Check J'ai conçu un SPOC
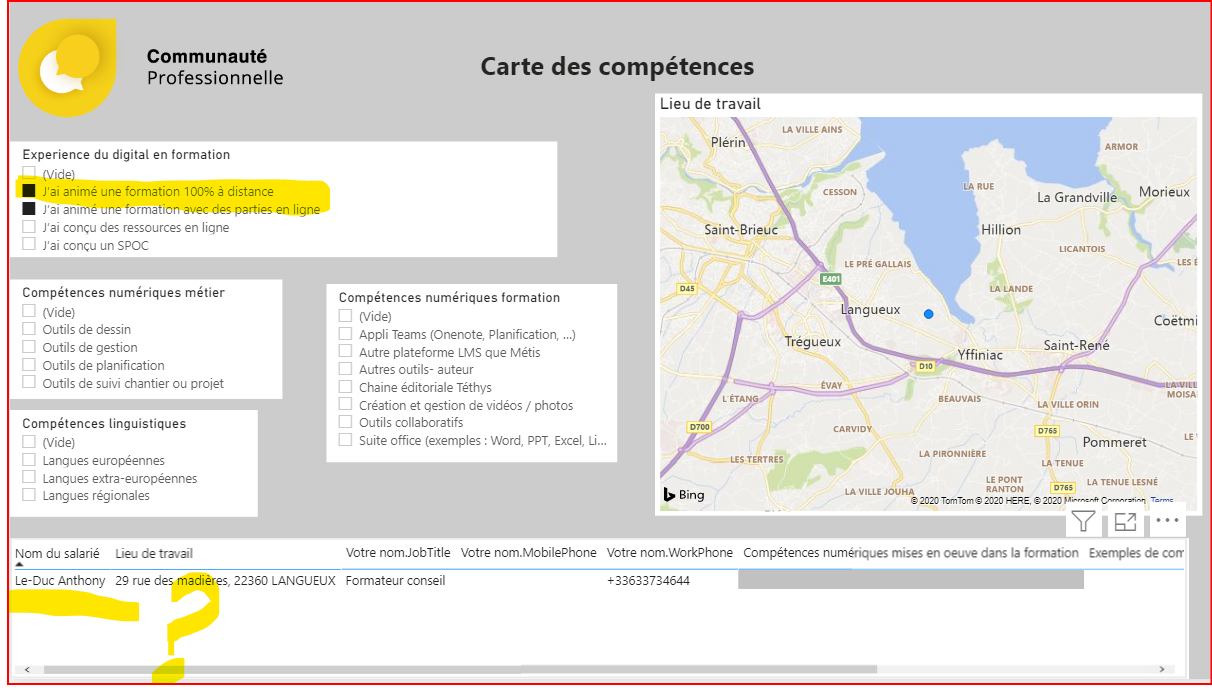 click(29, 244)
